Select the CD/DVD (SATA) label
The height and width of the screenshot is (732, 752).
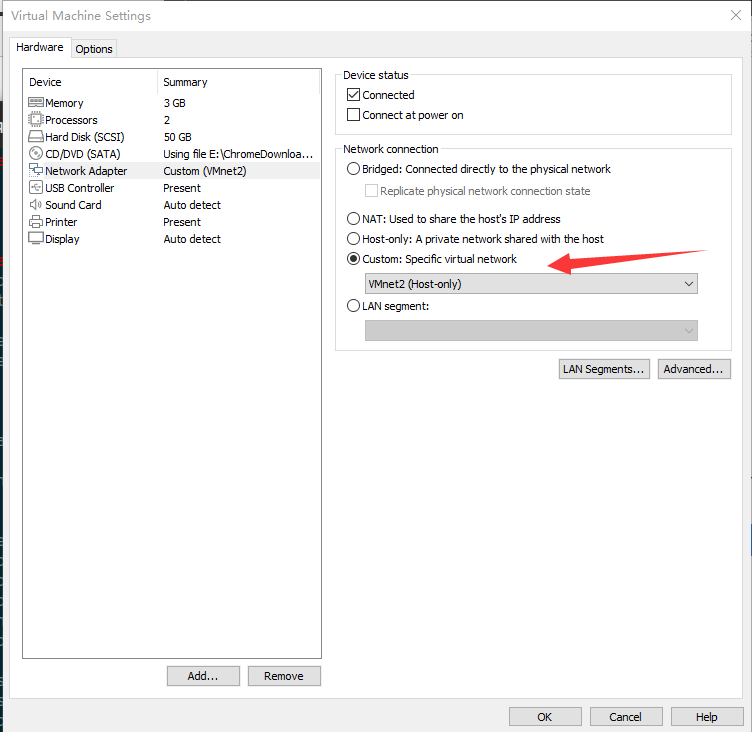(83, 154)
